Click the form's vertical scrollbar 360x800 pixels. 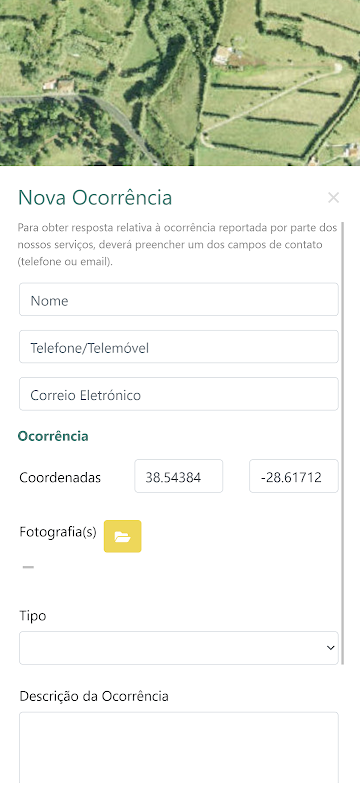[x=343, y=443]
